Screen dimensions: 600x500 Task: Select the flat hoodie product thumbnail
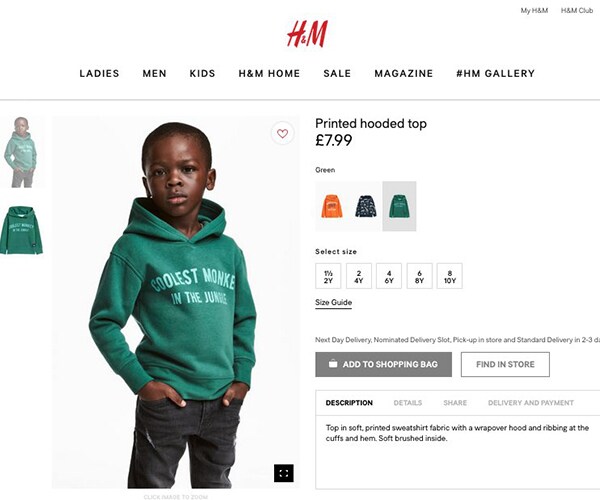click(x=21, y=230)
